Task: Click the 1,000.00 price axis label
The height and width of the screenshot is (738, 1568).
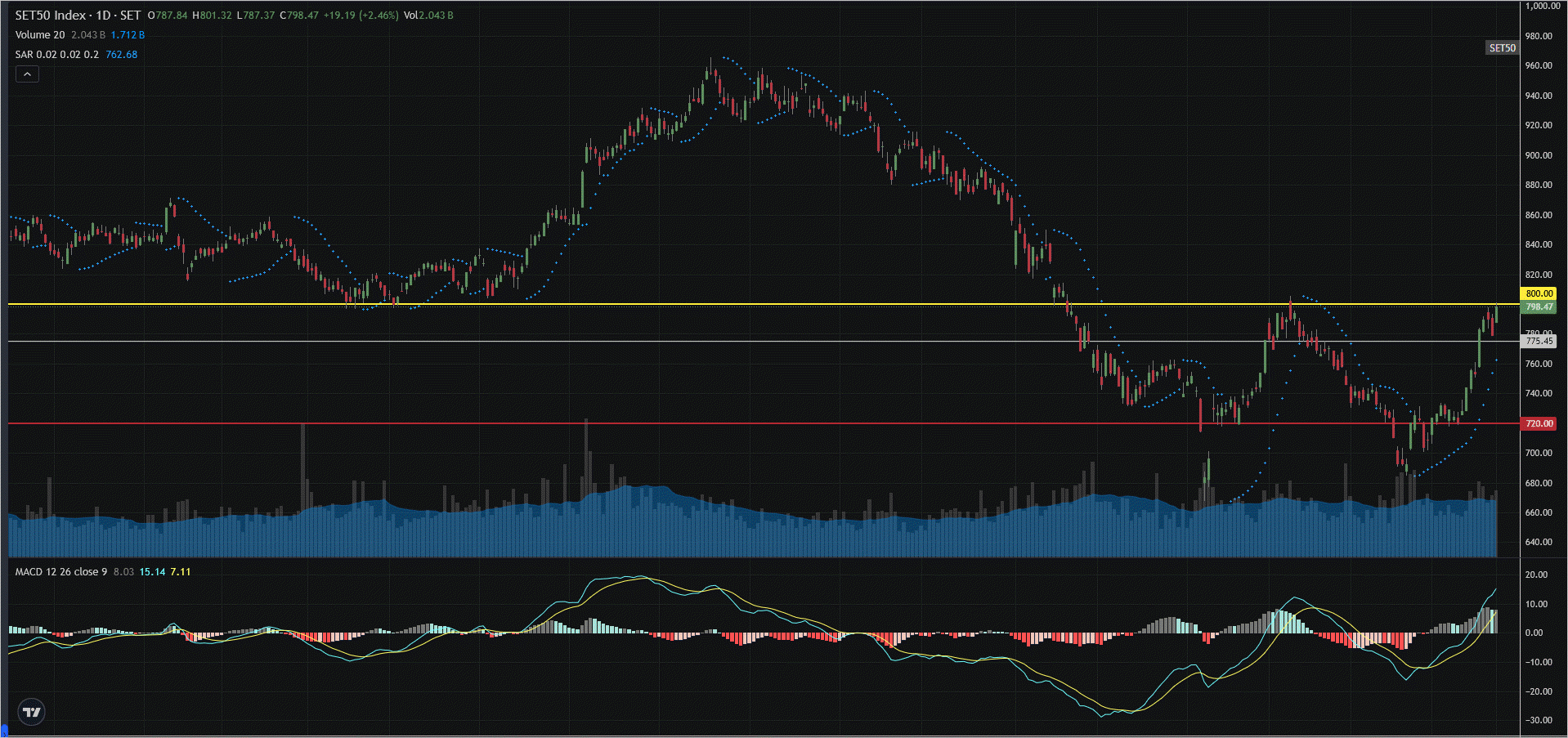Action: (1543, 6)
